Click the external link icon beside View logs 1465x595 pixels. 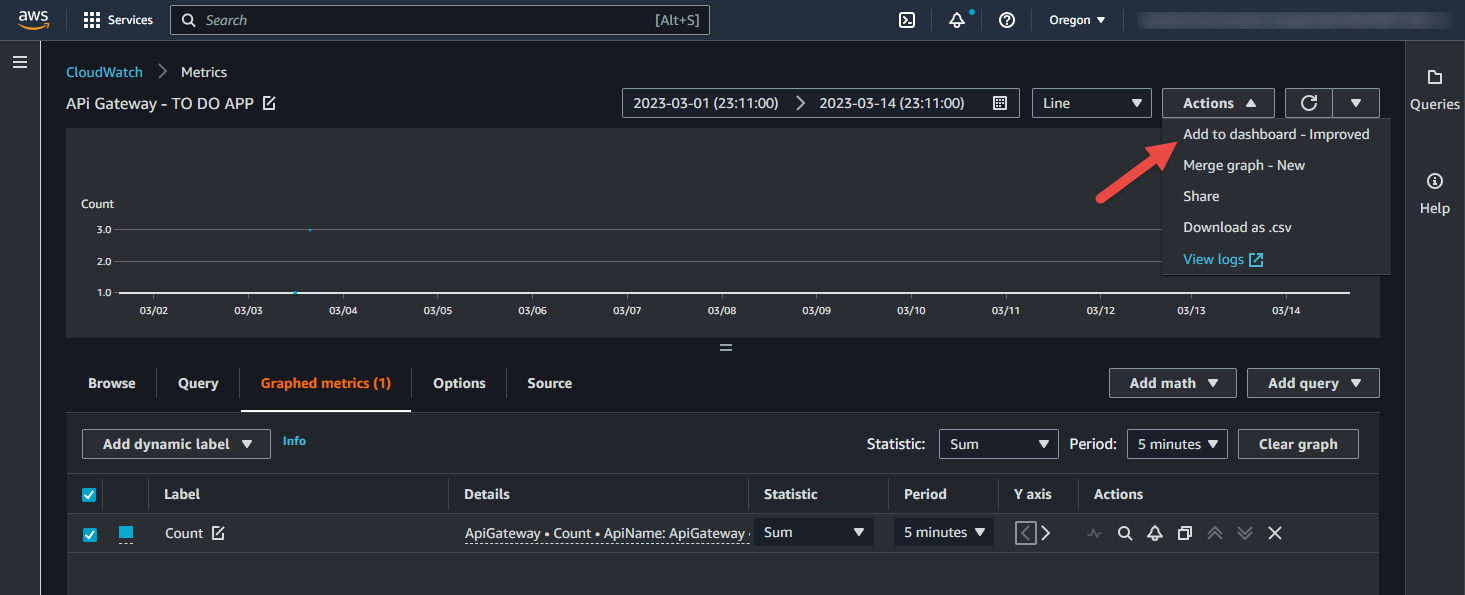(x=1256, y=260)
